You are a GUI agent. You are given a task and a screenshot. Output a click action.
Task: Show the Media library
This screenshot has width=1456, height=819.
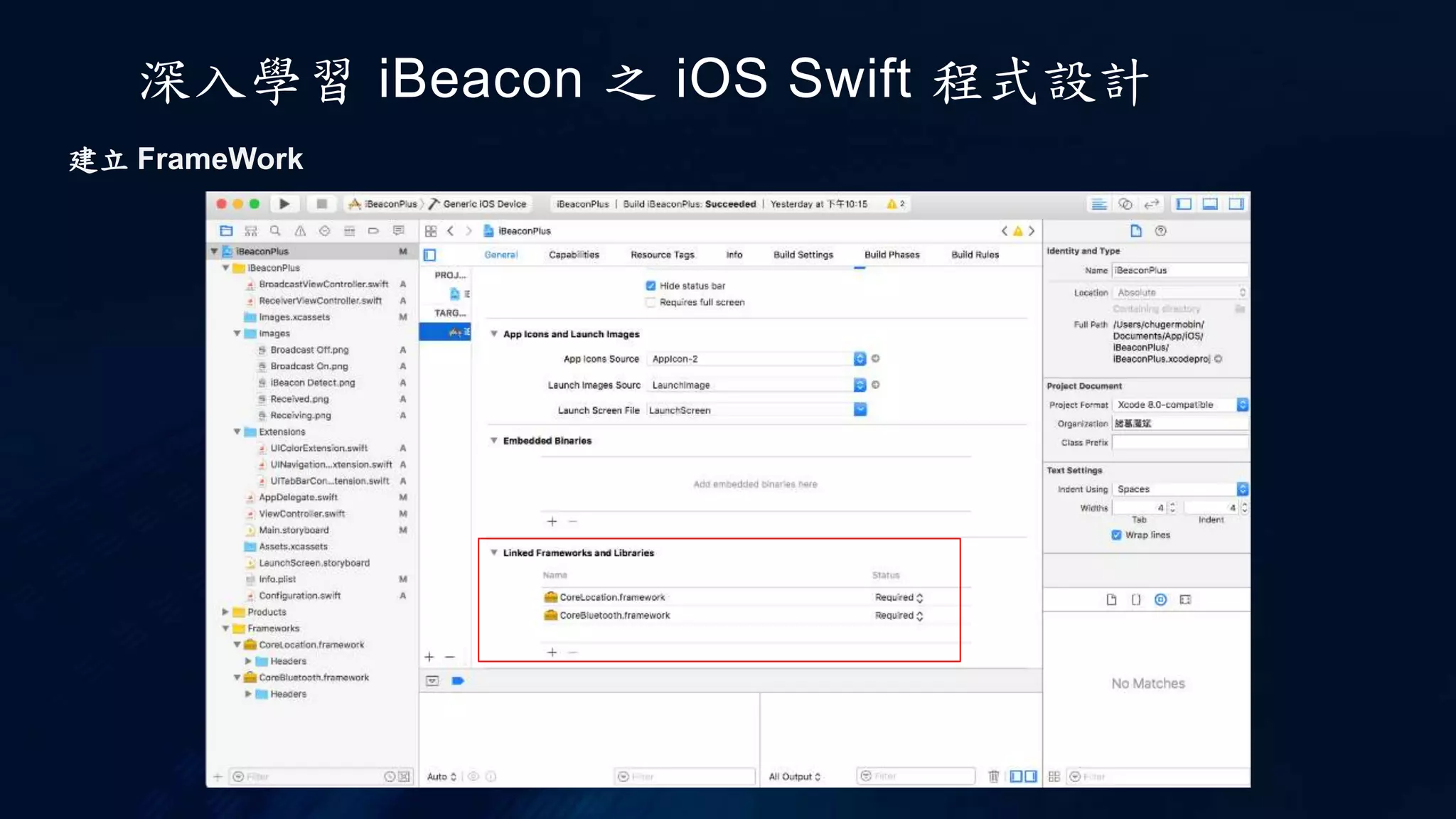click(1185, 599)
